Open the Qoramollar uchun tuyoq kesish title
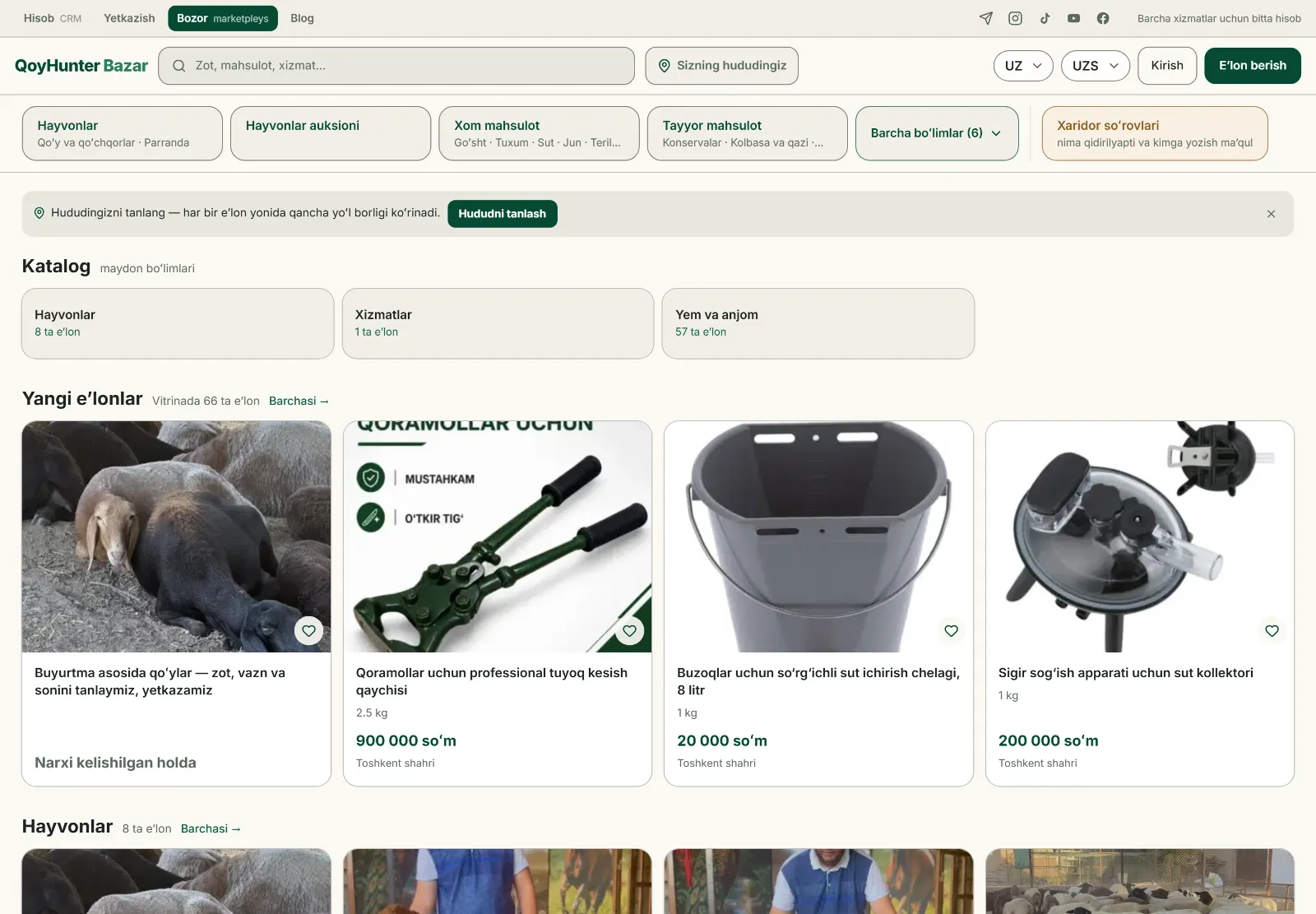 (492, 682)
